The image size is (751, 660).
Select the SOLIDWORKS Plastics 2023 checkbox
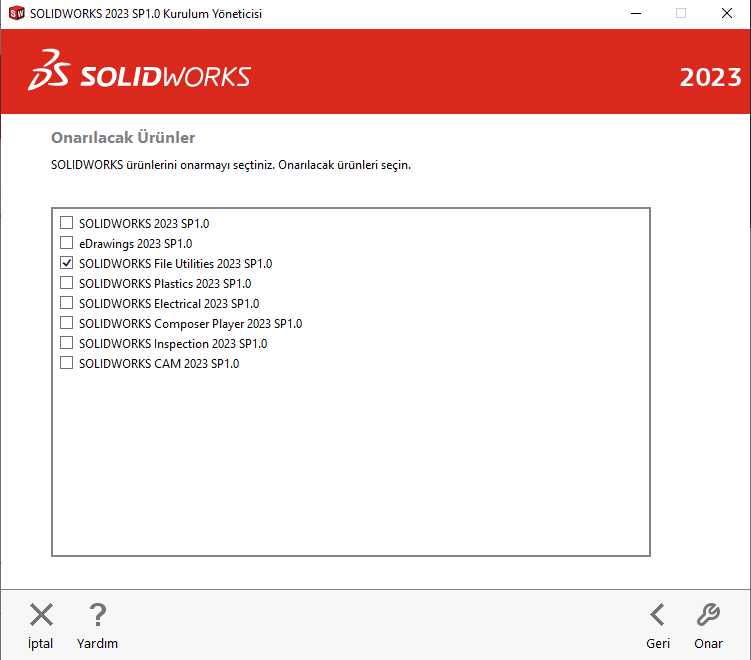click(67, 283)
